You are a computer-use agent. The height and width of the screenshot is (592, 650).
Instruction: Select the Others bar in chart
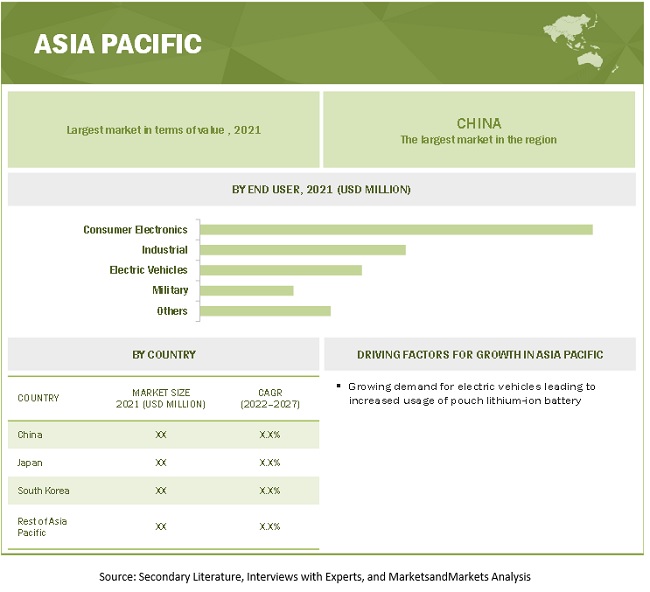click(x=265, y=311)
